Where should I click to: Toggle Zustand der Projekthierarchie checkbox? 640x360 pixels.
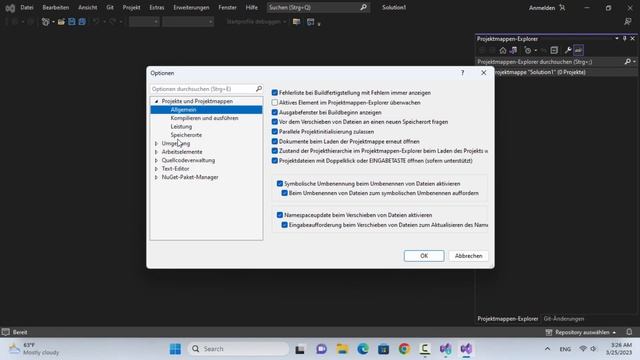(x=275, y=151)
